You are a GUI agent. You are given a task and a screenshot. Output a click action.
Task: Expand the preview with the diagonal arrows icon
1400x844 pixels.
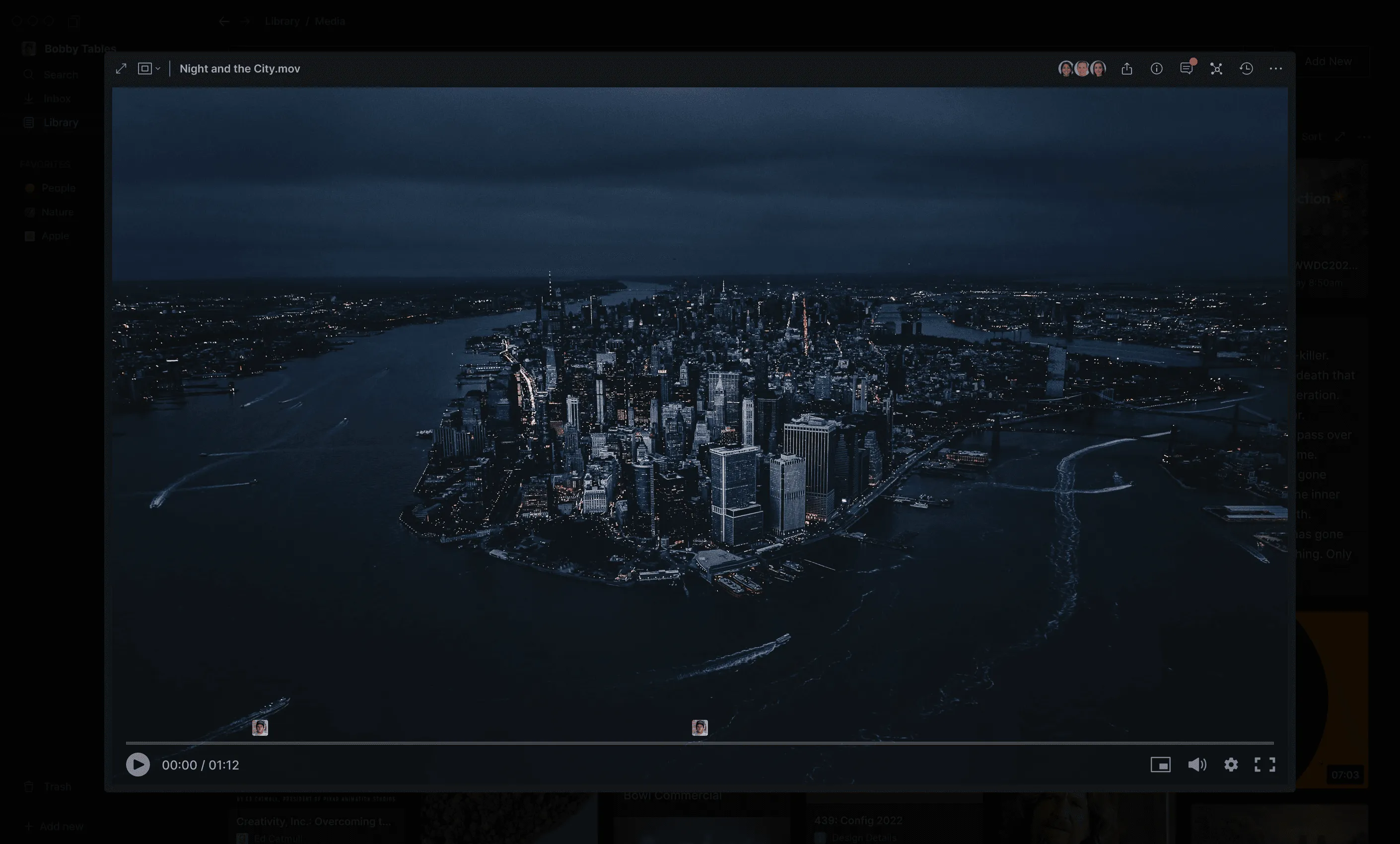click(x=121, y=69)
